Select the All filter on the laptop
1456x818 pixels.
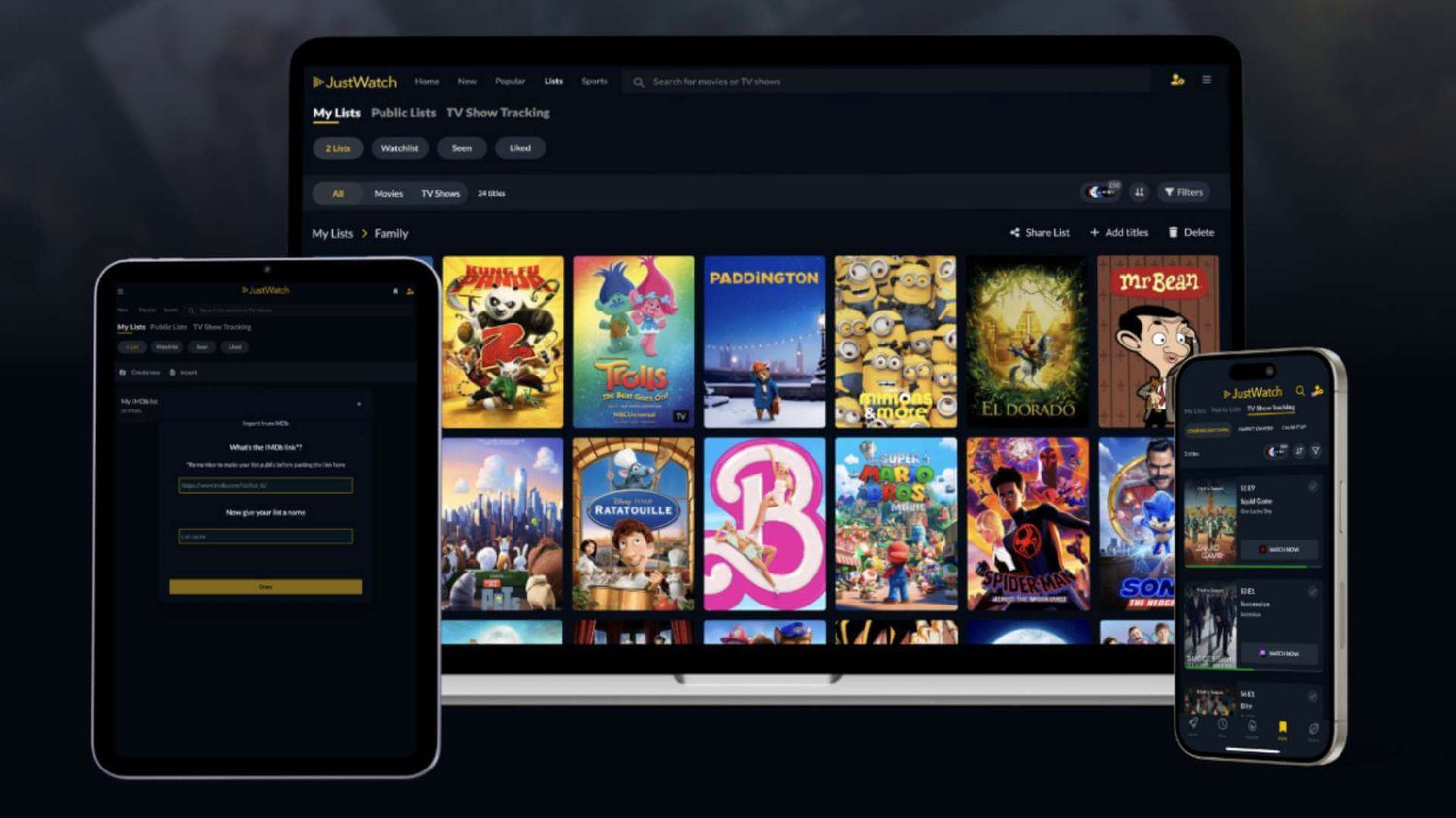tap(338, 194)
